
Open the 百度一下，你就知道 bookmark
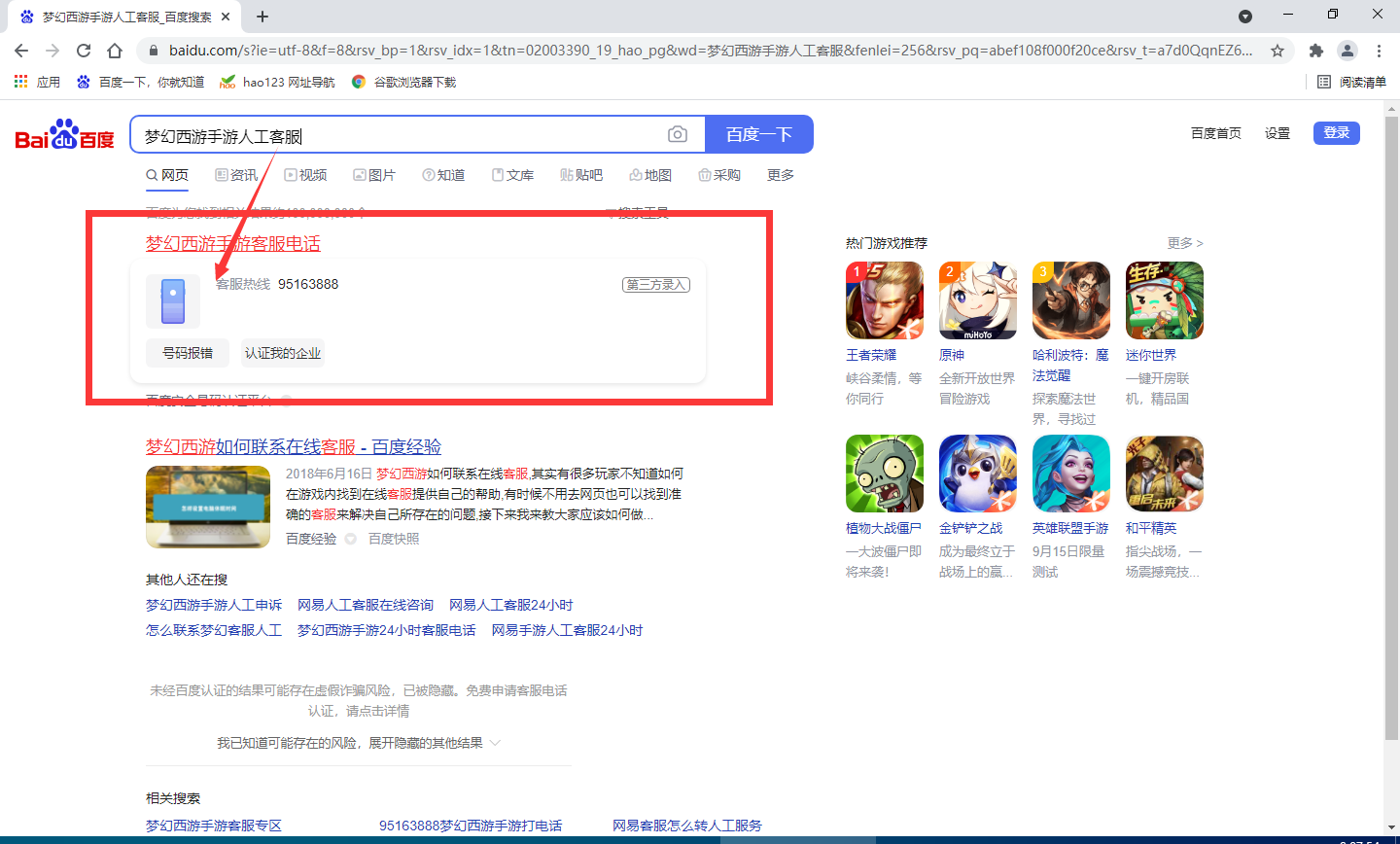140,82
